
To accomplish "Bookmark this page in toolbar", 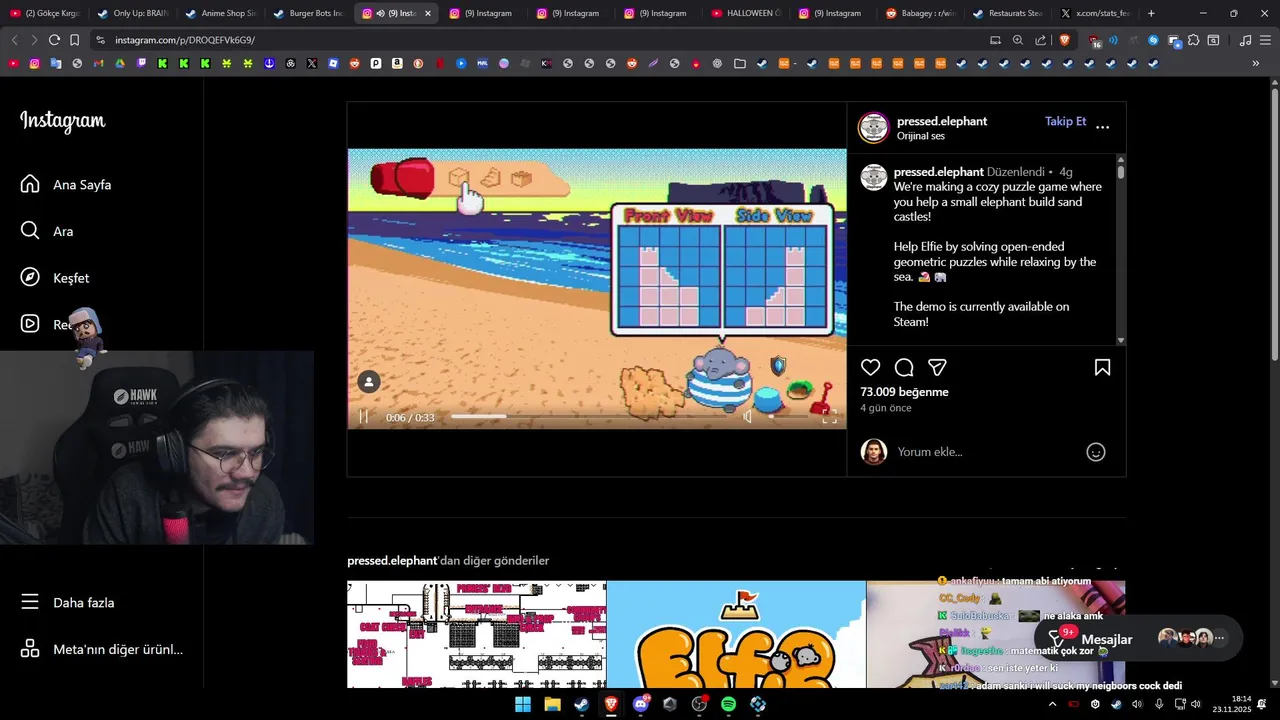I will point(74,40).
